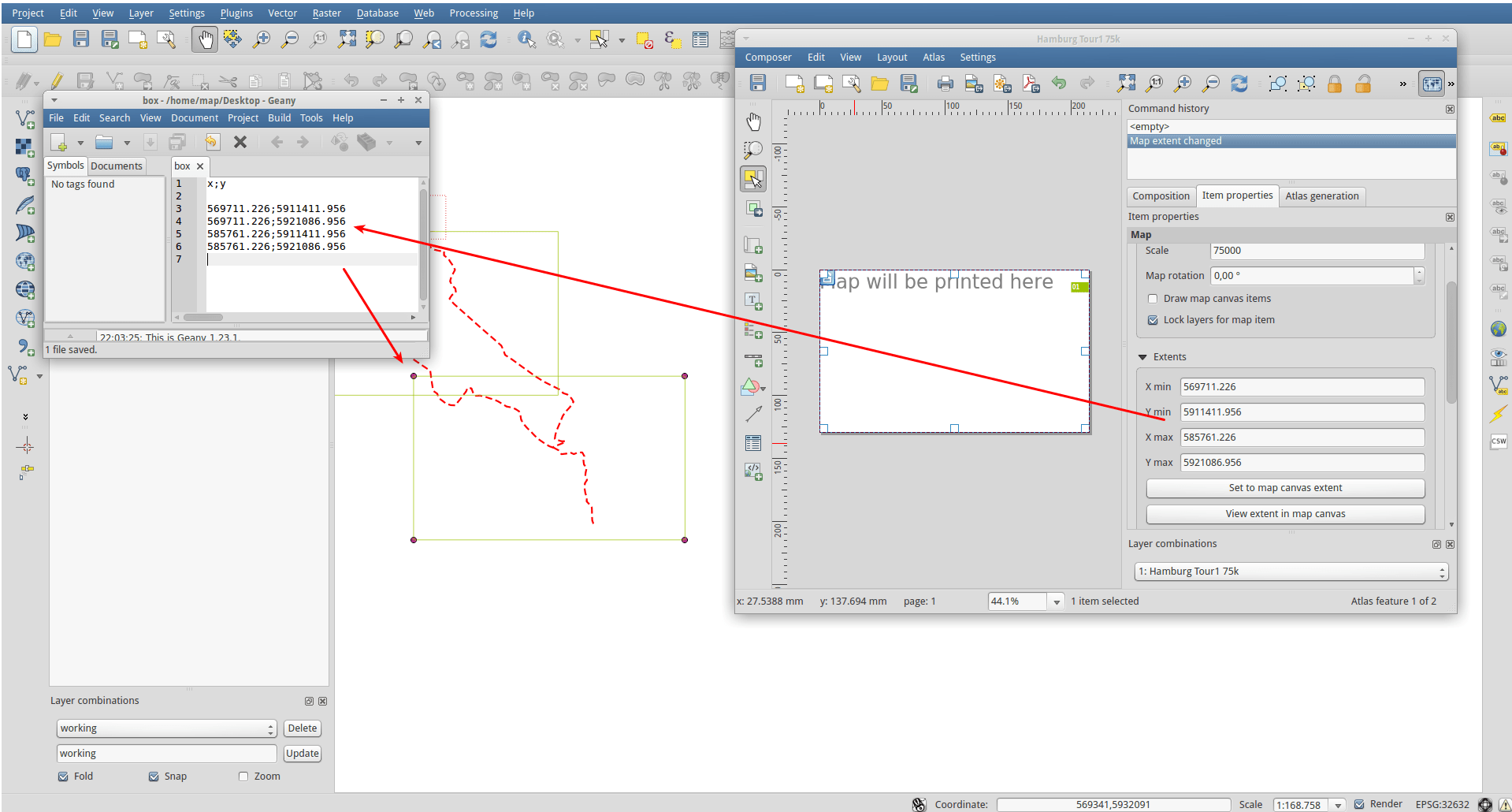Screen dimensions: 1512x812
Task: Select the Add image tool
Action: (x=754, y=274)
